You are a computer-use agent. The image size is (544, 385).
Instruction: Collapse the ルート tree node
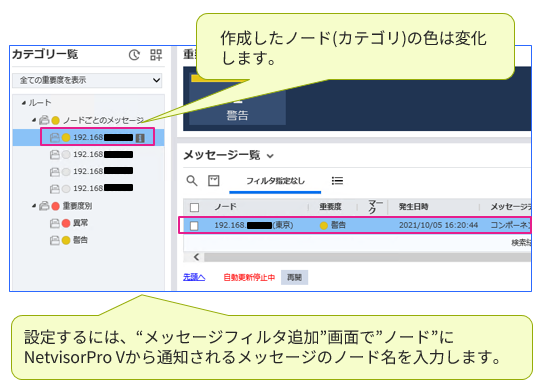pos(24,103)
